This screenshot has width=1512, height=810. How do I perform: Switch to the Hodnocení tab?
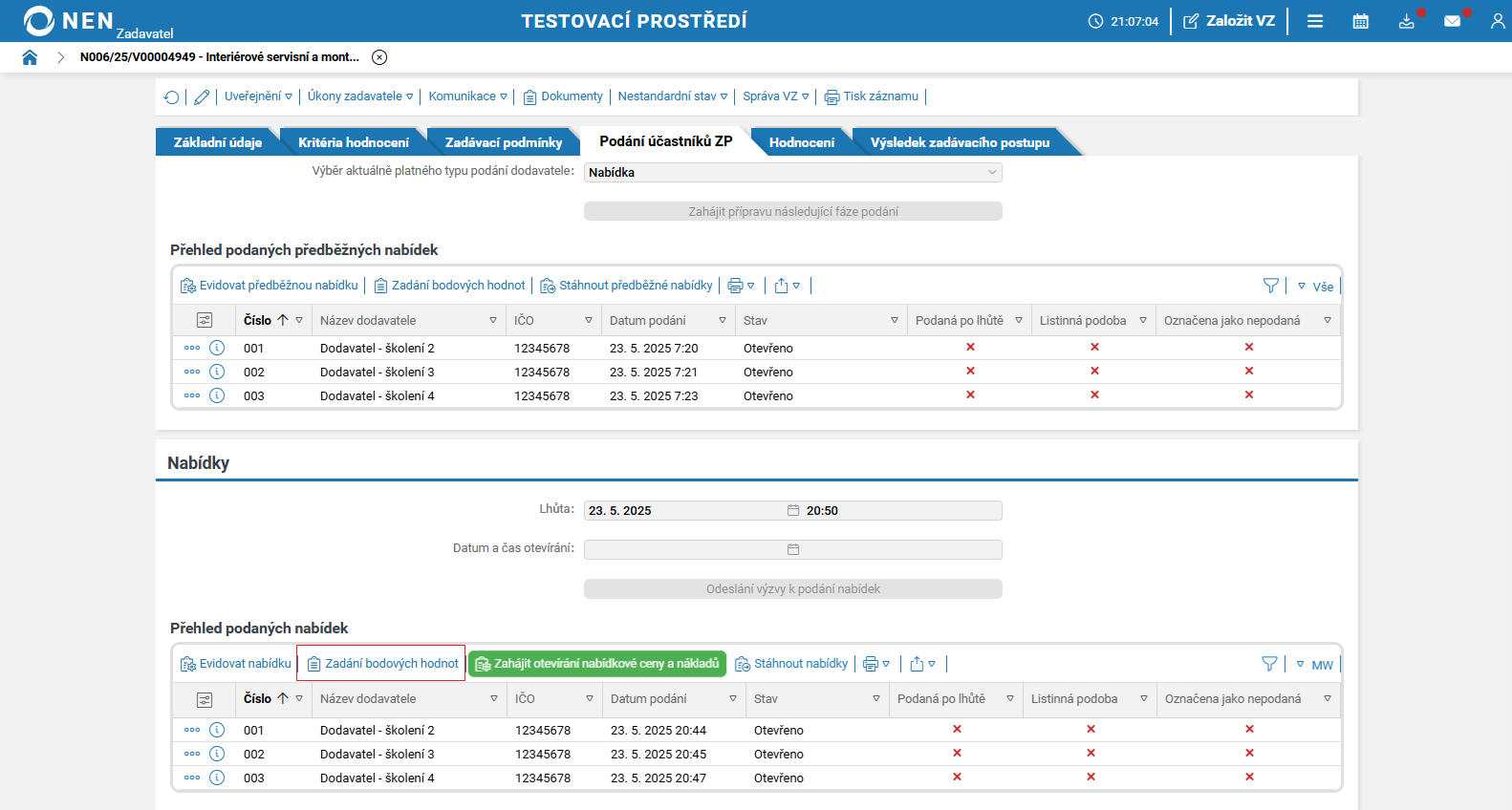[801, 142]
